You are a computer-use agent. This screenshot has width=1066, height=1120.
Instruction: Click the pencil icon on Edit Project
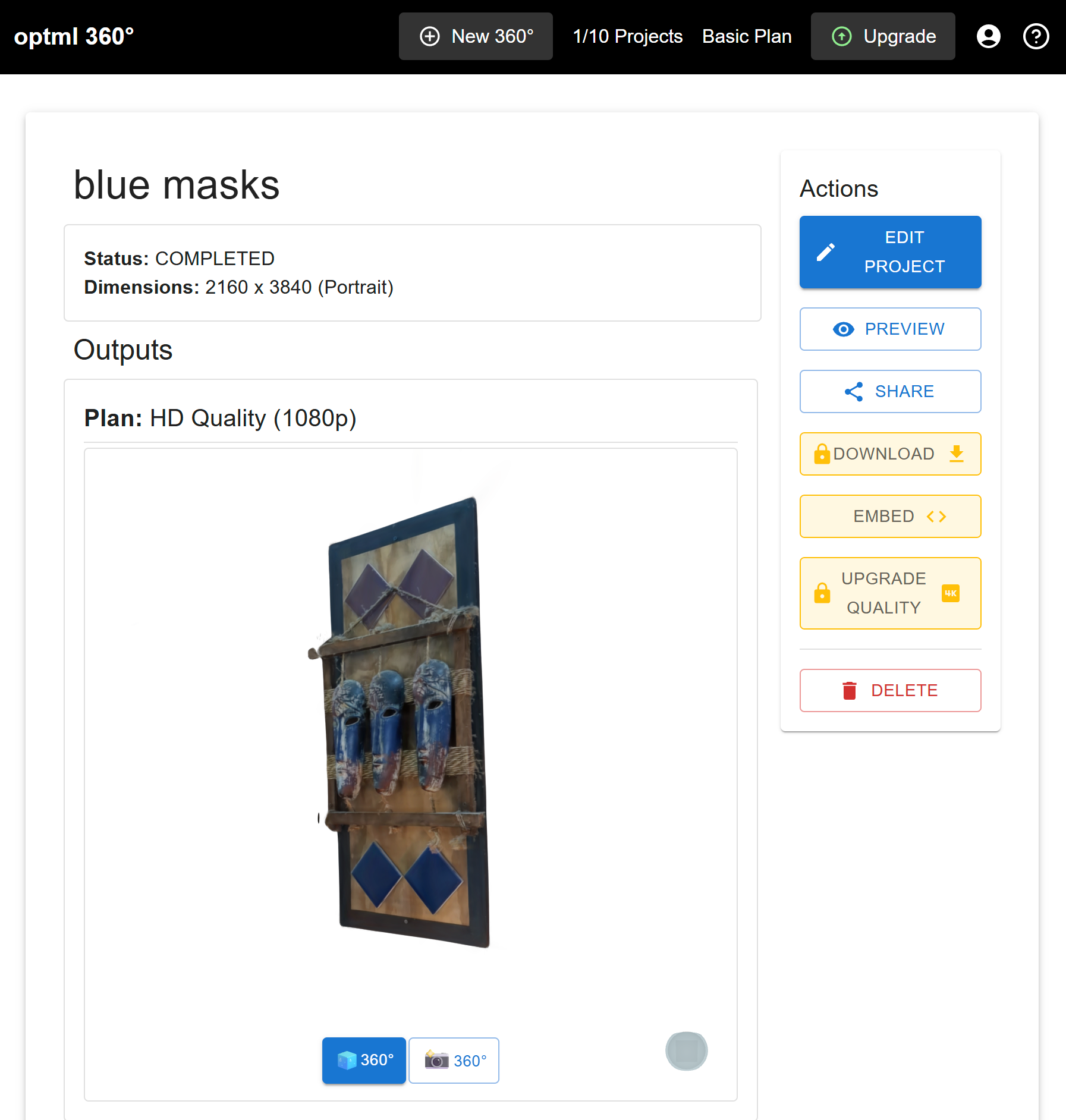tap(825, 252)
